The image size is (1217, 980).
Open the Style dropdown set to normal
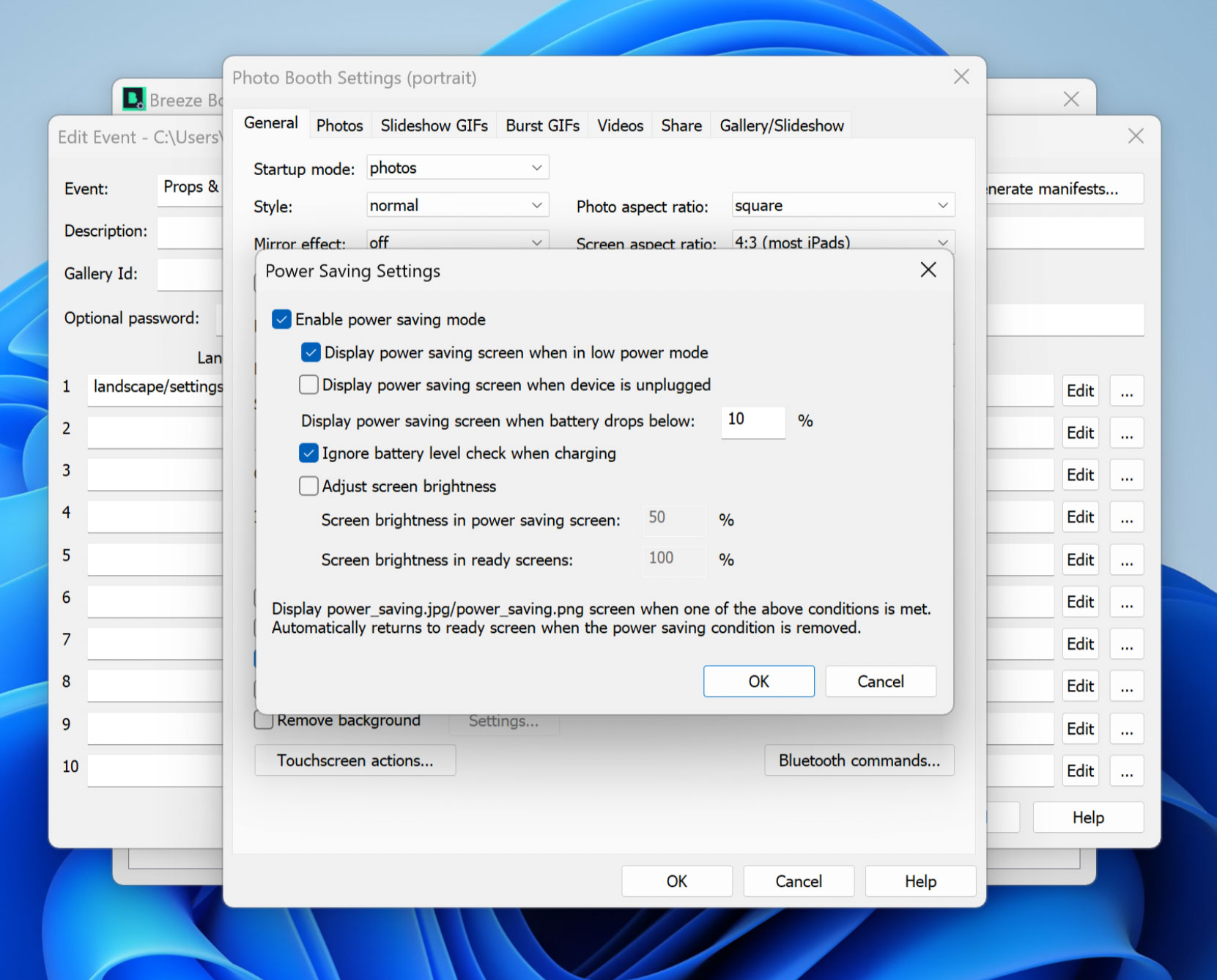point(457,206)
